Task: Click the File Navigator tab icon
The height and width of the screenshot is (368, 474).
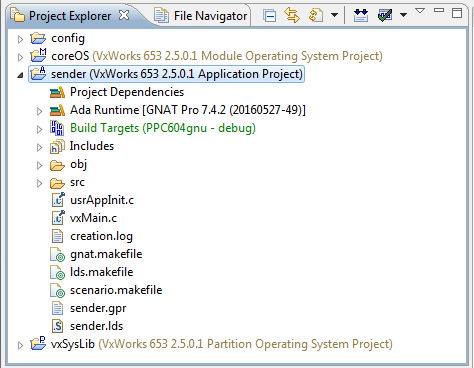Action: point(161,16)
